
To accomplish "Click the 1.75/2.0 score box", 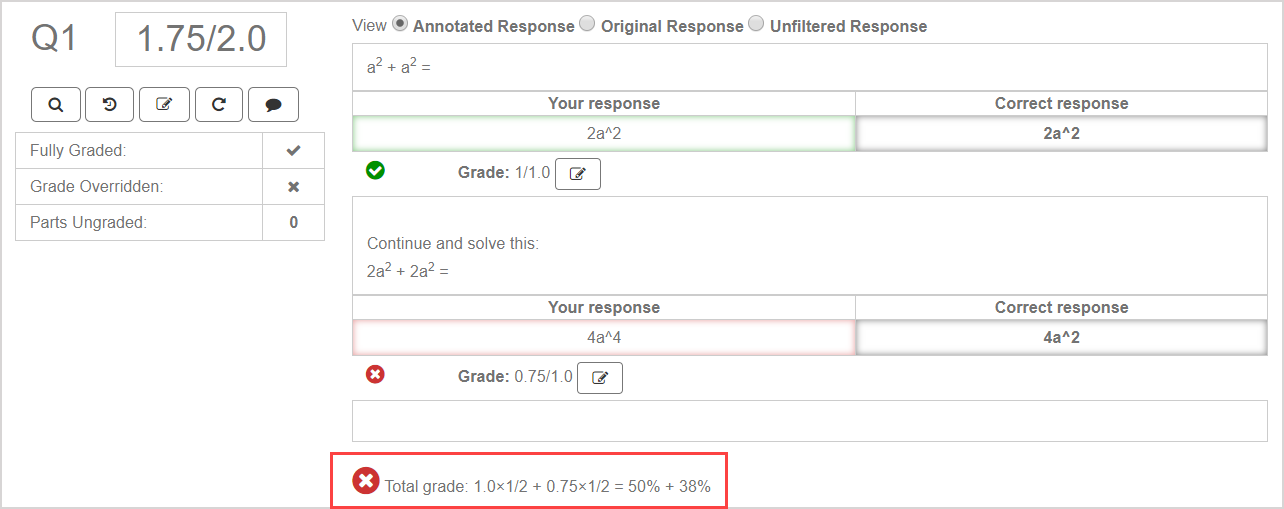I will tap(201, 40).
